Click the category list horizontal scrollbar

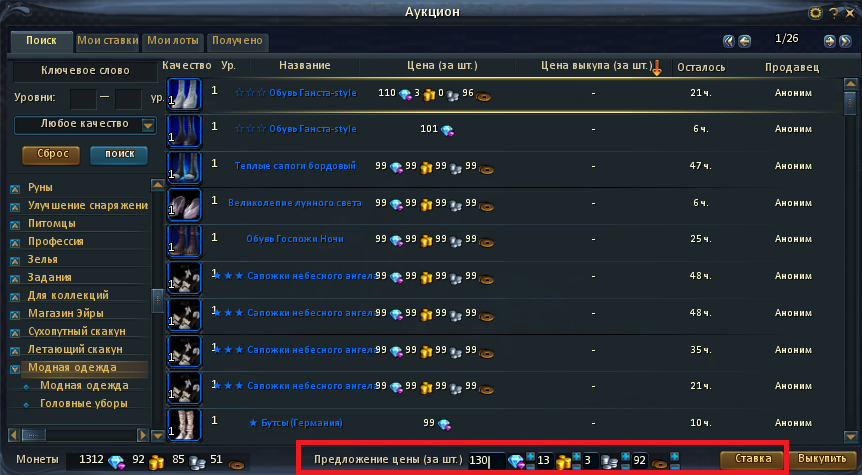click(79, 435)
